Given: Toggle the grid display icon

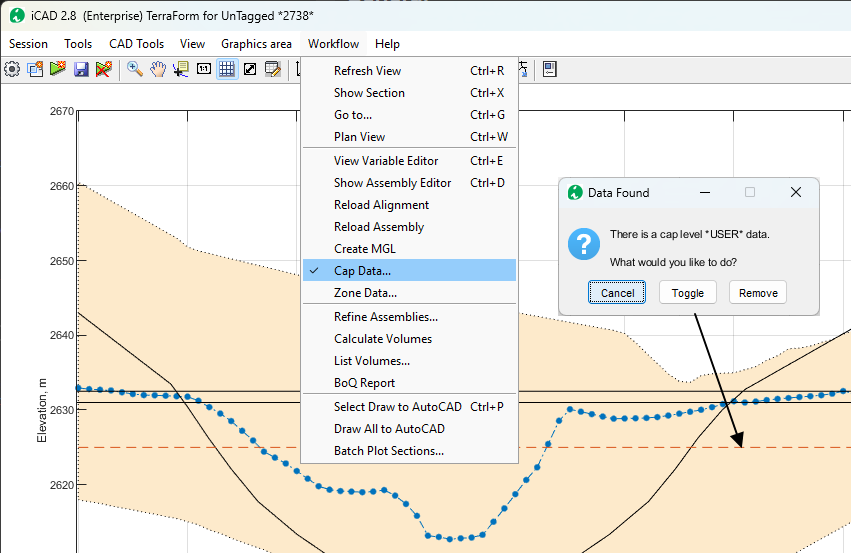Looking at the screenshot, I should (227, 70).
